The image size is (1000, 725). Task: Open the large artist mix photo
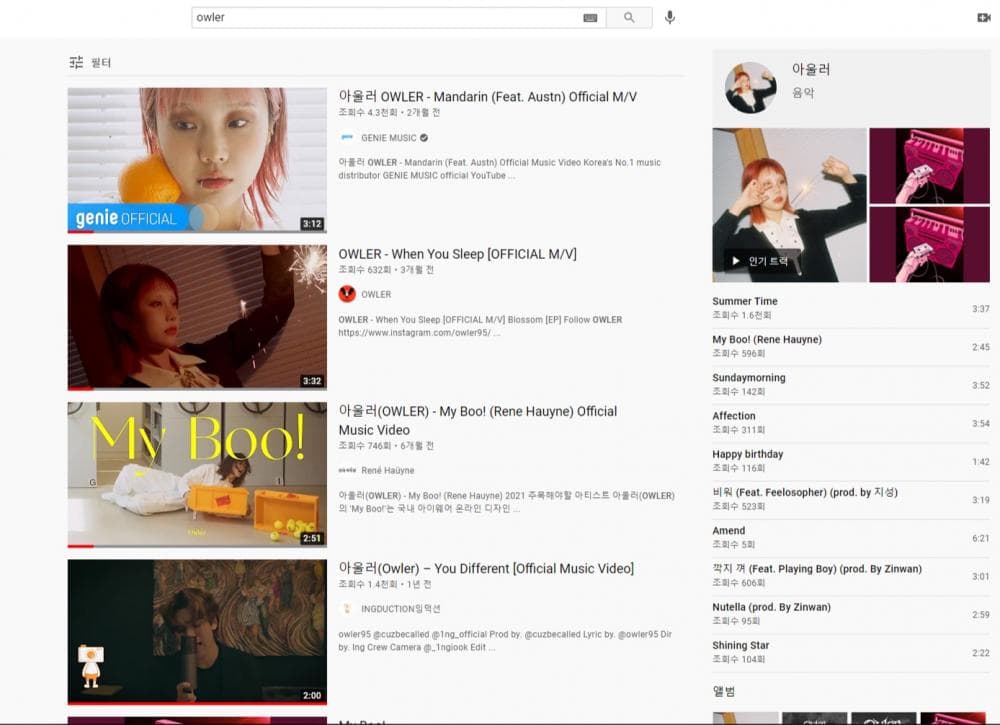coord(790,205)
